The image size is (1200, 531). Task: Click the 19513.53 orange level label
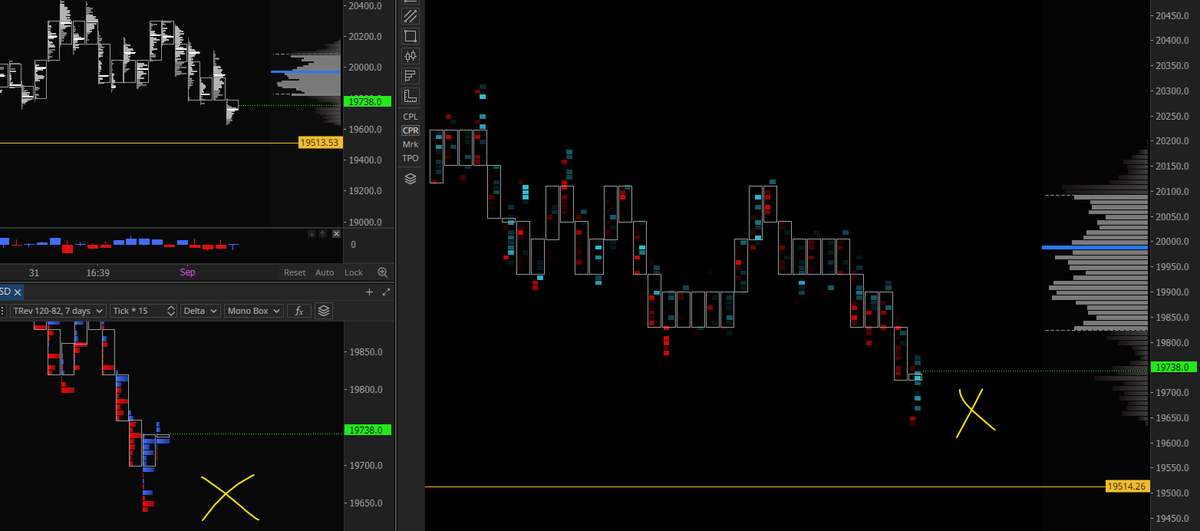[320, 143]
